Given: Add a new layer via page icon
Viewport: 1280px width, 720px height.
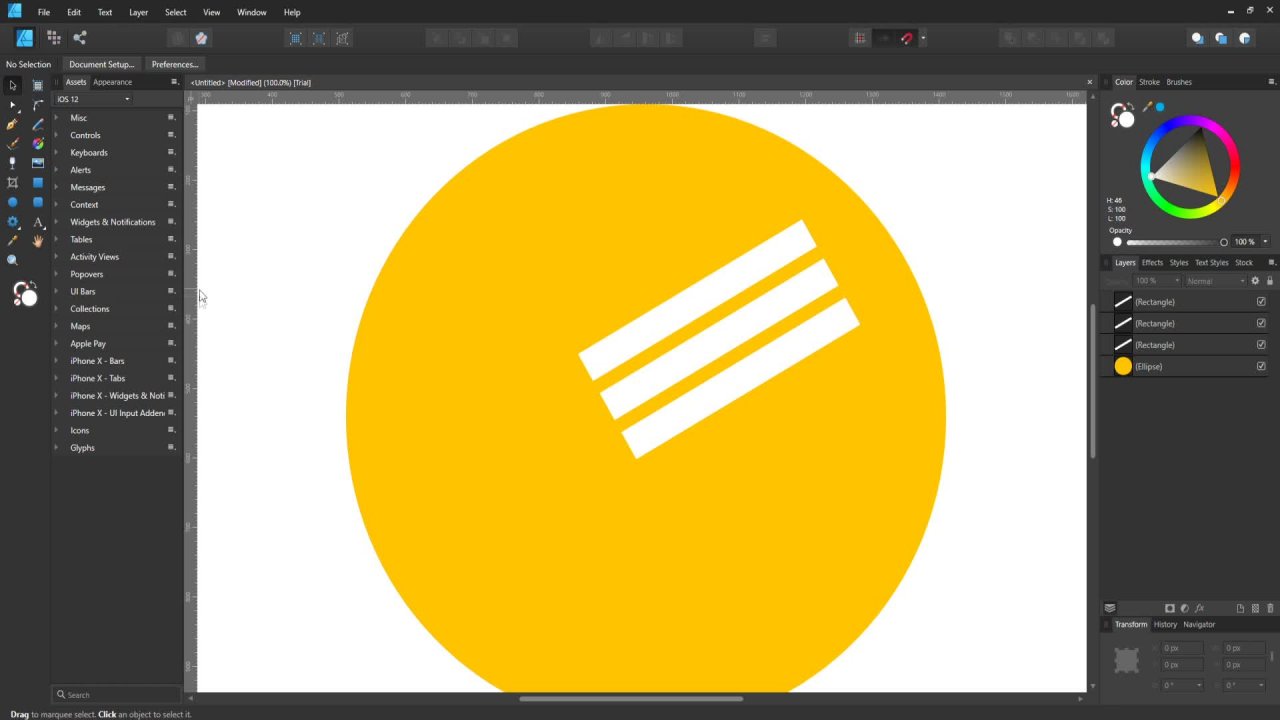Looking at the screenshot, I should [1241, 608].
